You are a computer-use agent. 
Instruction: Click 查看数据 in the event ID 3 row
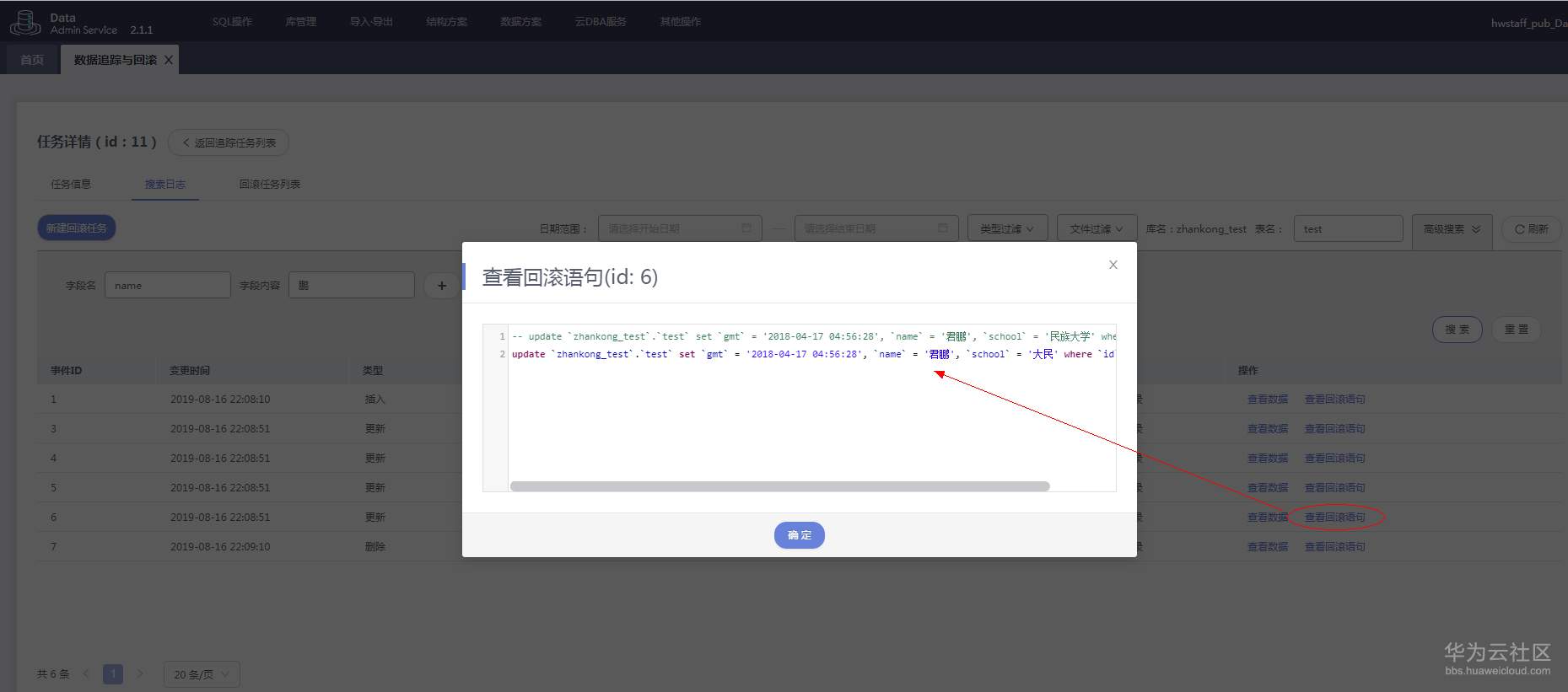1268,429
